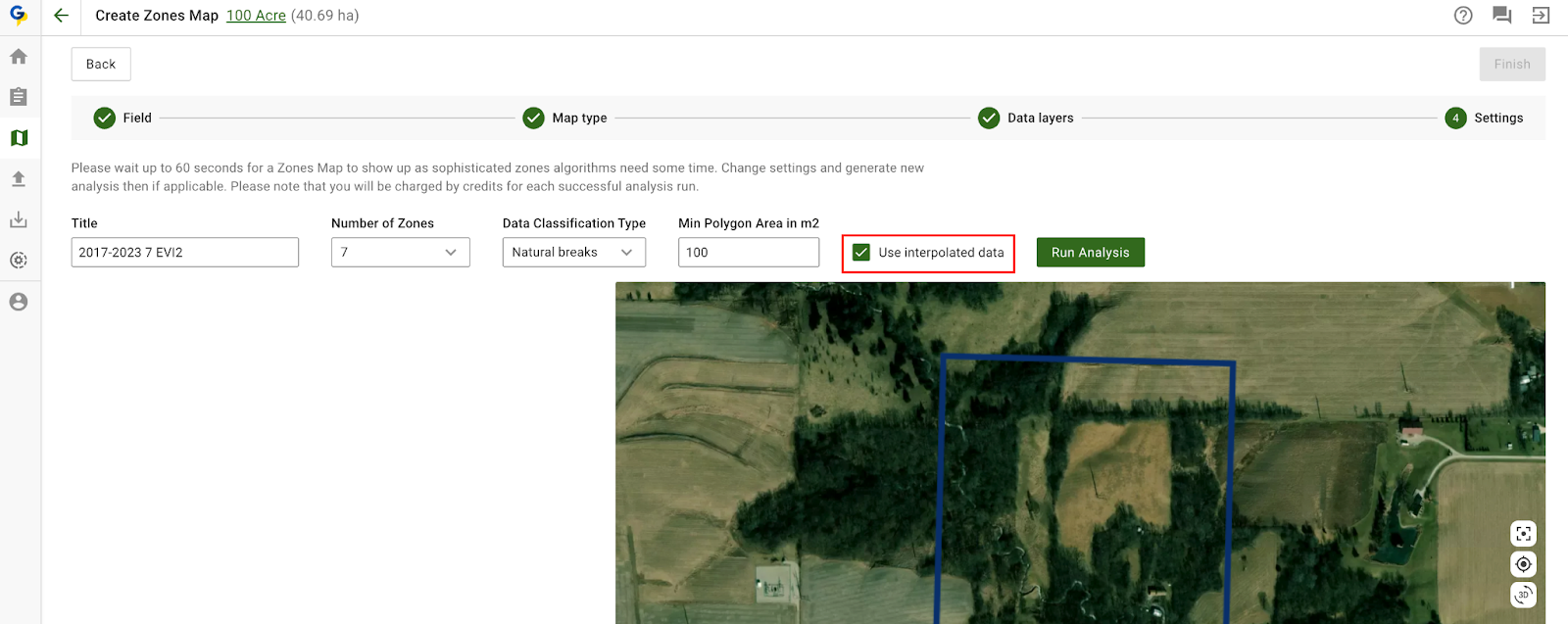The height and width of the screenshot is (624, 1568).
Task: Open the upload icon in sidebar
Action: (19, 179)
